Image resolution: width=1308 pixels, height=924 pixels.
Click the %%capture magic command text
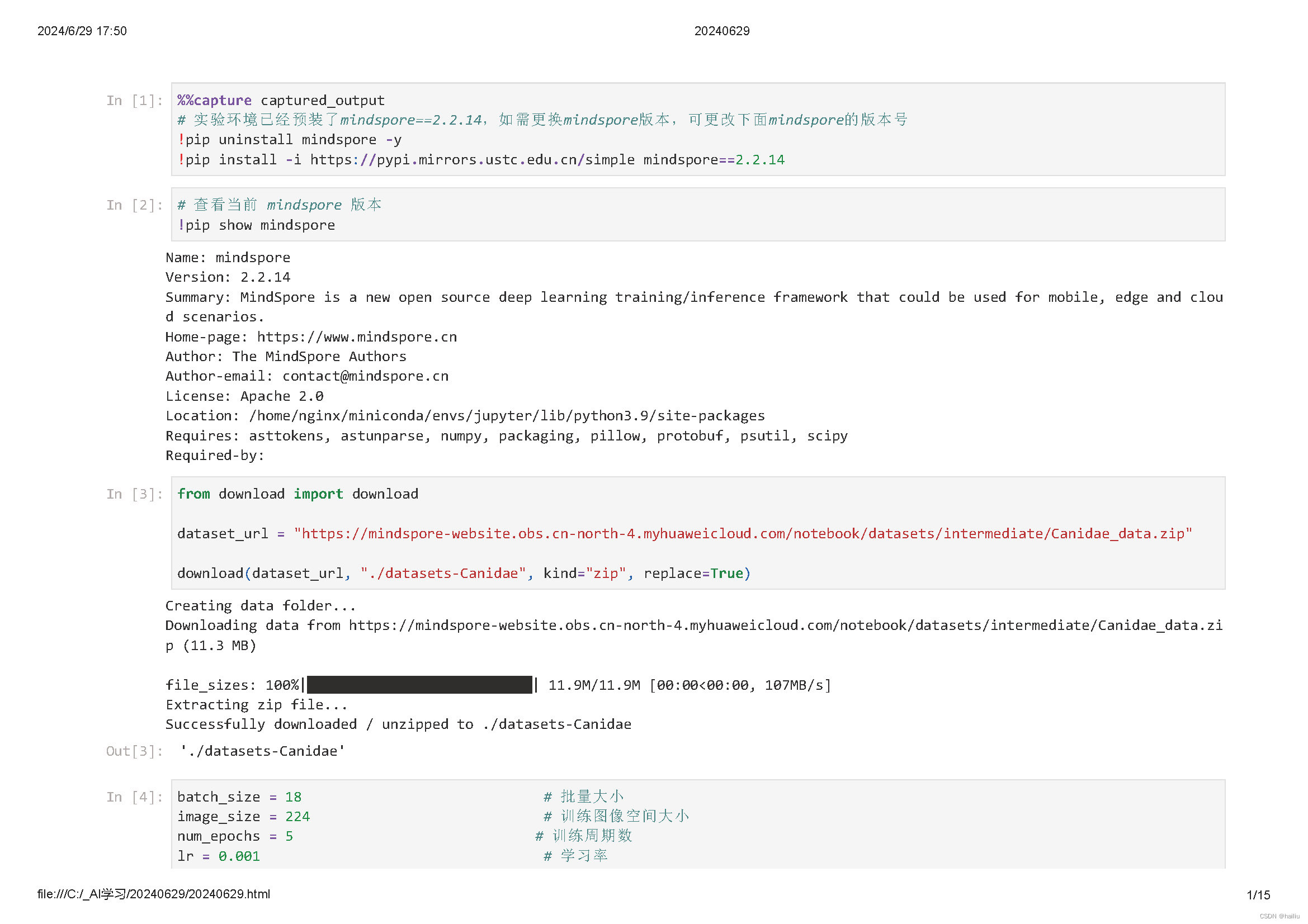[x=214, y=101]
